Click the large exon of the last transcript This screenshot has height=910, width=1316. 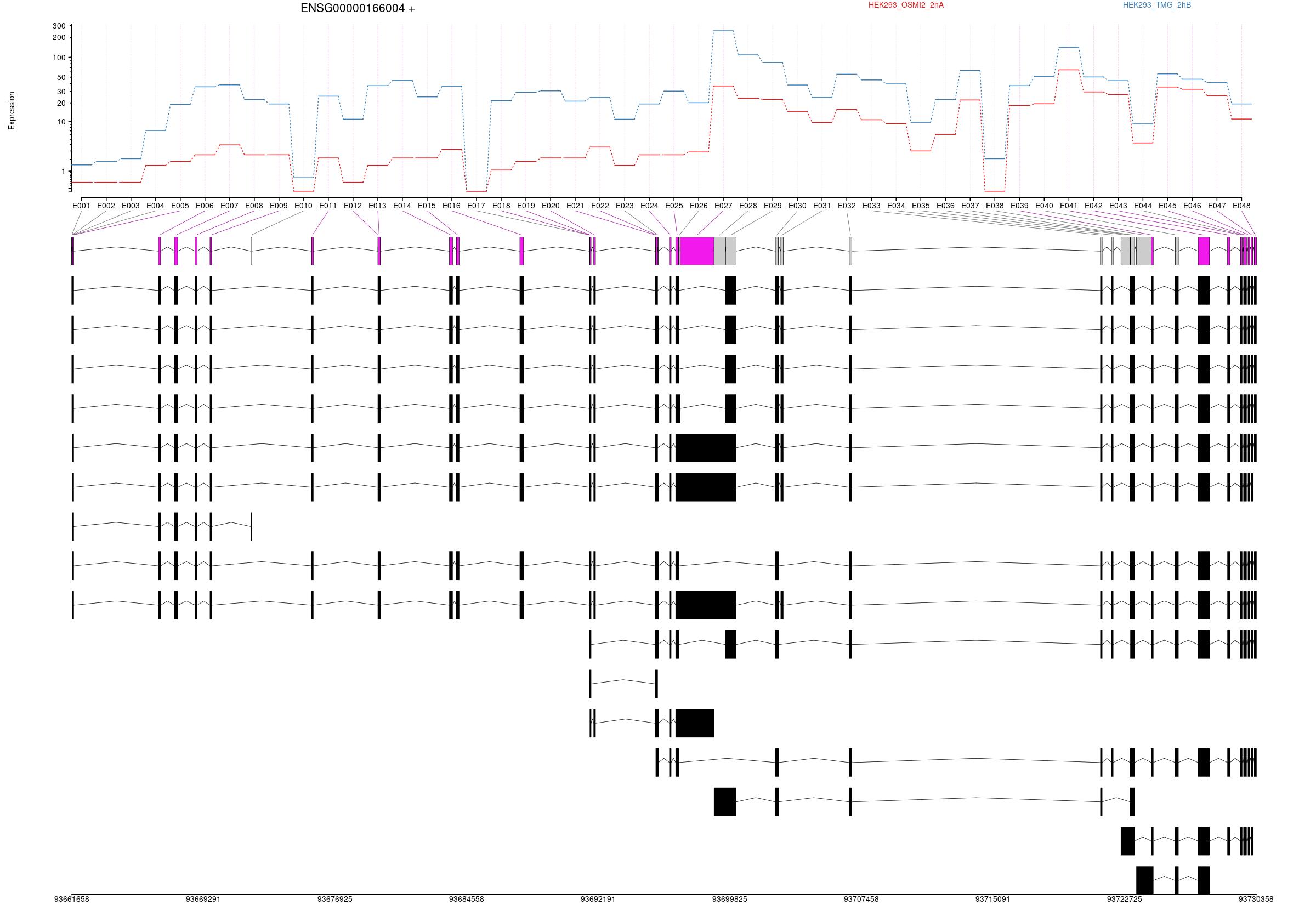point(1144,880)
